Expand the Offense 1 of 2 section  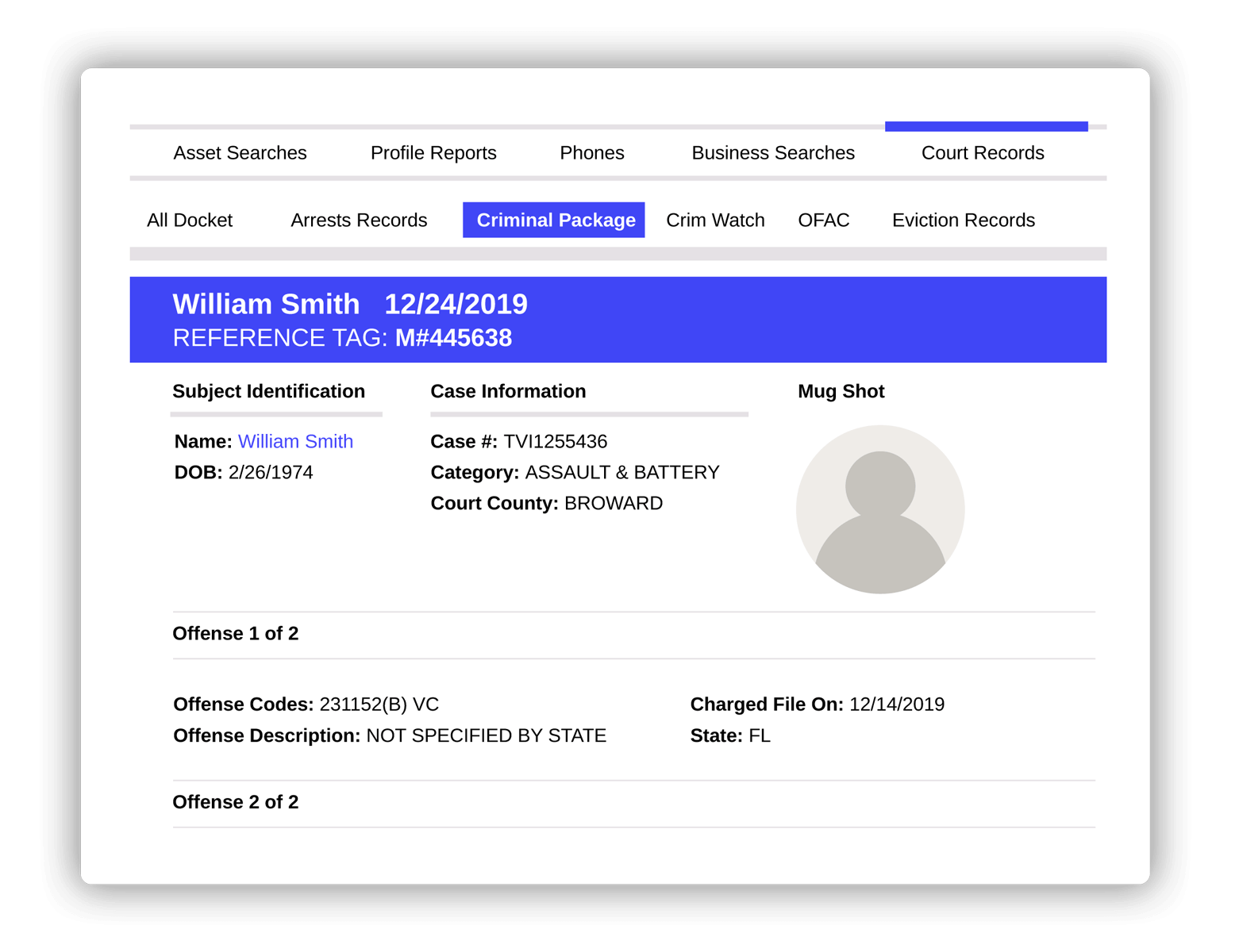[x=633, y=634]
